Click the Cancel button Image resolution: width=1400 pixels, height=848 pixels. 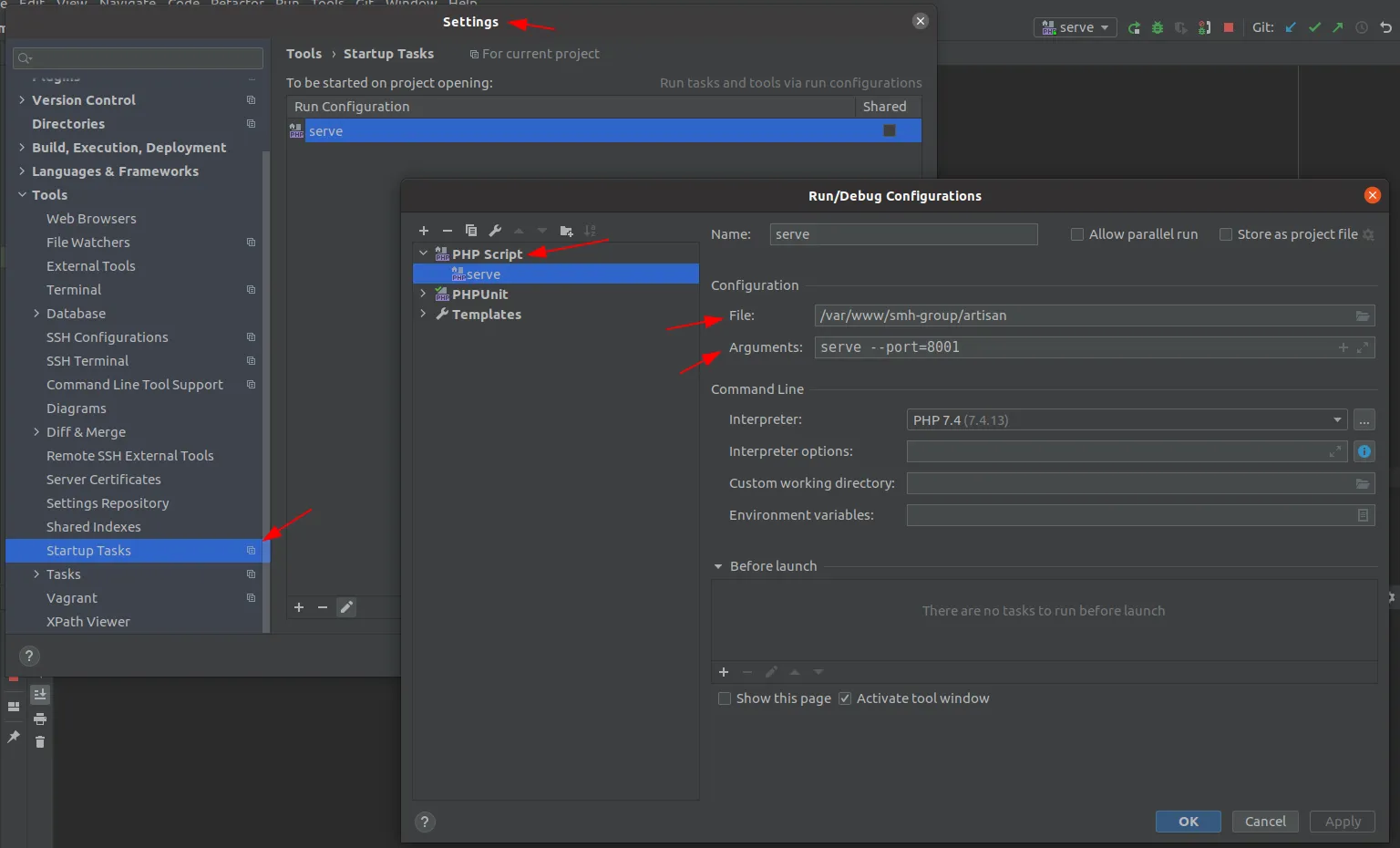click(x=1265, y=822)
